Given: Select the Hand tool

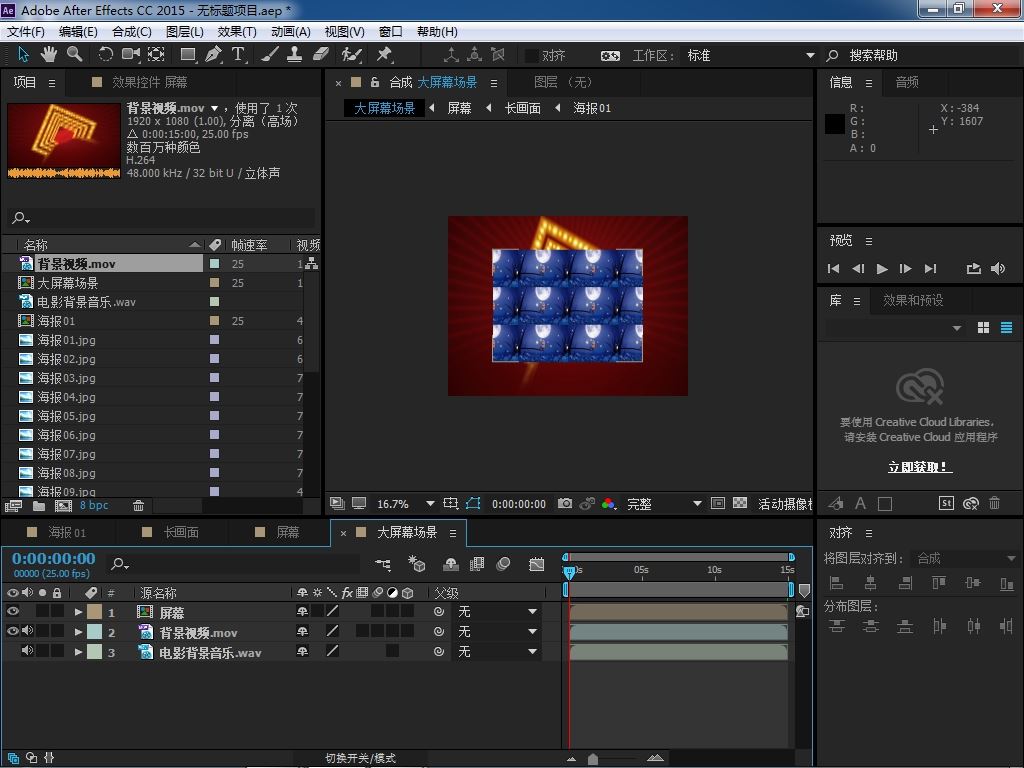Looking at the screenshot, I should point(49,55).
